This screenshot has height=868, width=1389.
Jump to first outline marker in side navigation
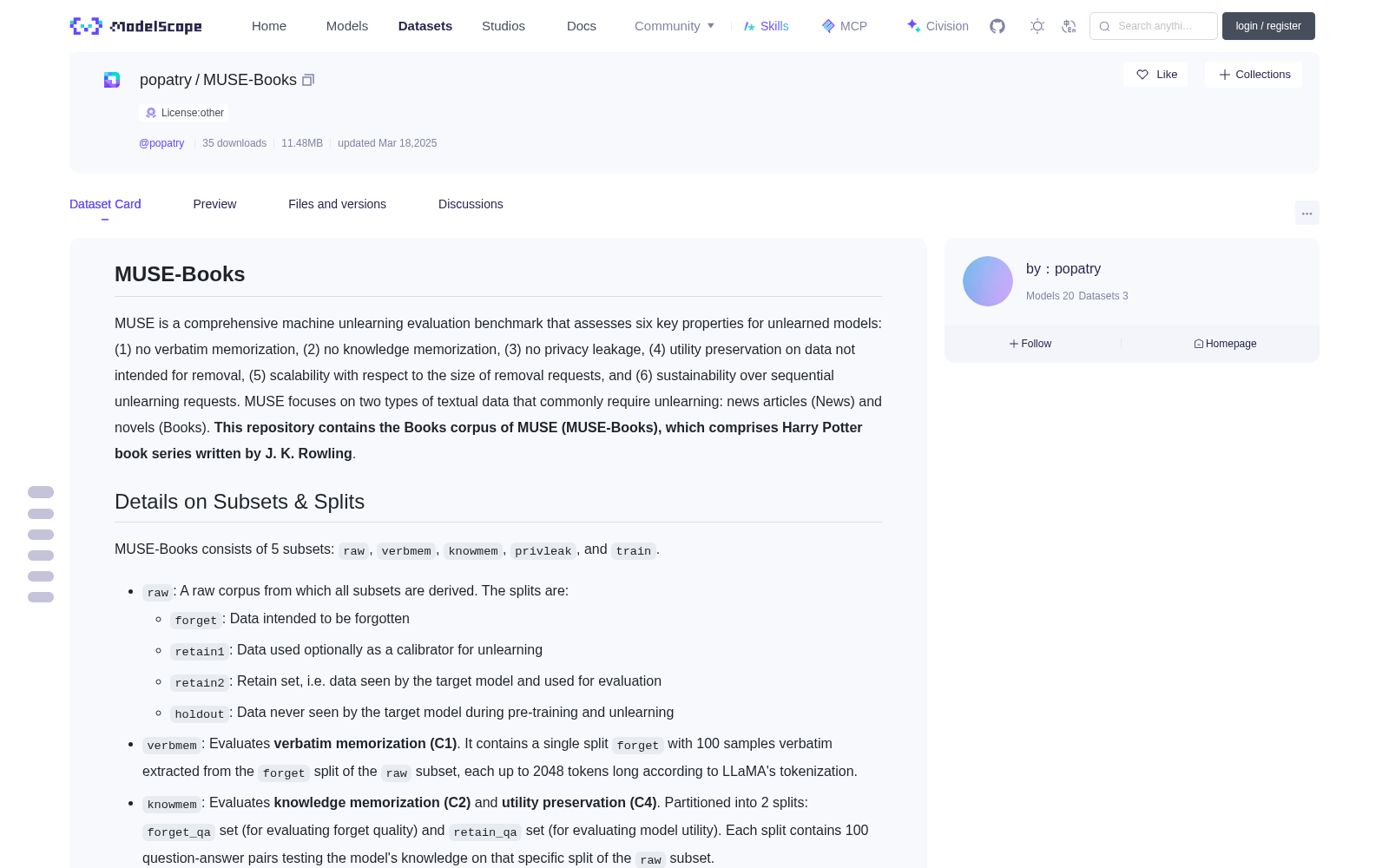[x=41, y=492]
